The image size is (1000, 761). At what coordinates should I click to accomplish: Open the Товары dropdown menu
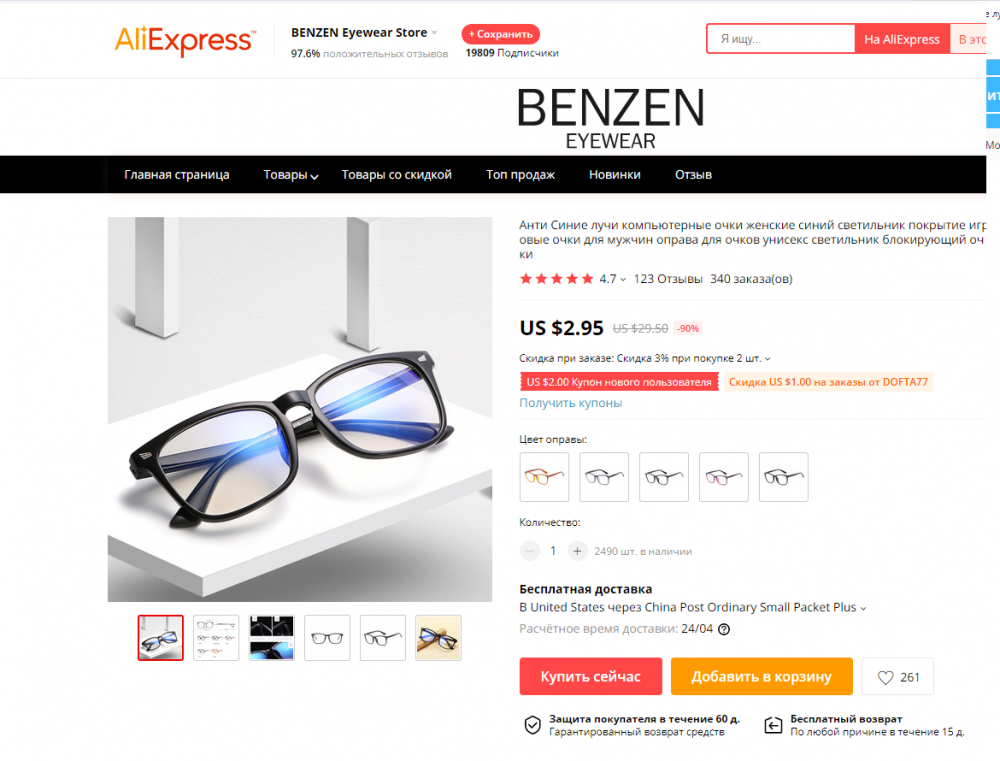click(x=291, y=175)
